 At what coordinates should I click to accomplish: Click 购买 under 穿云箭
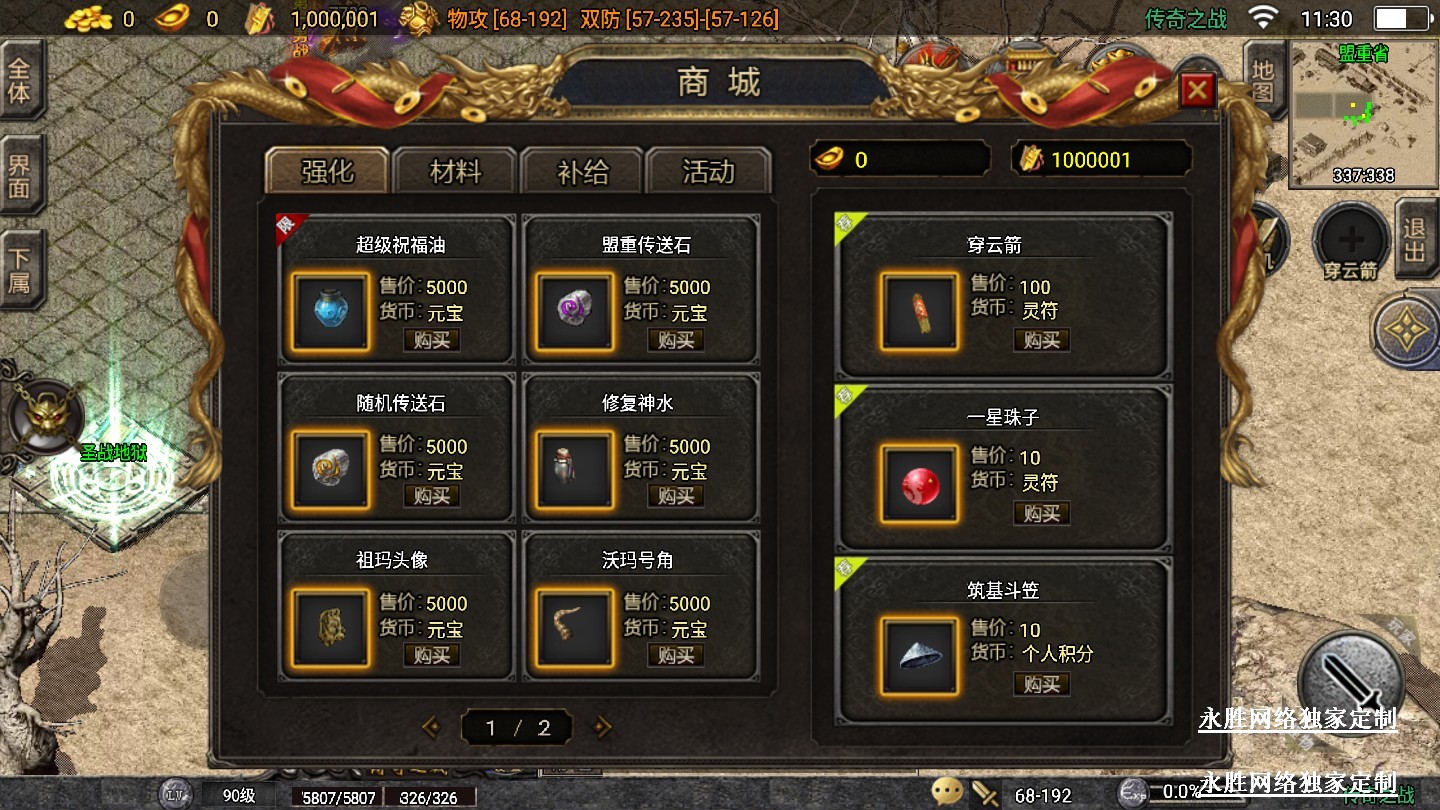tap(1042, 340)
